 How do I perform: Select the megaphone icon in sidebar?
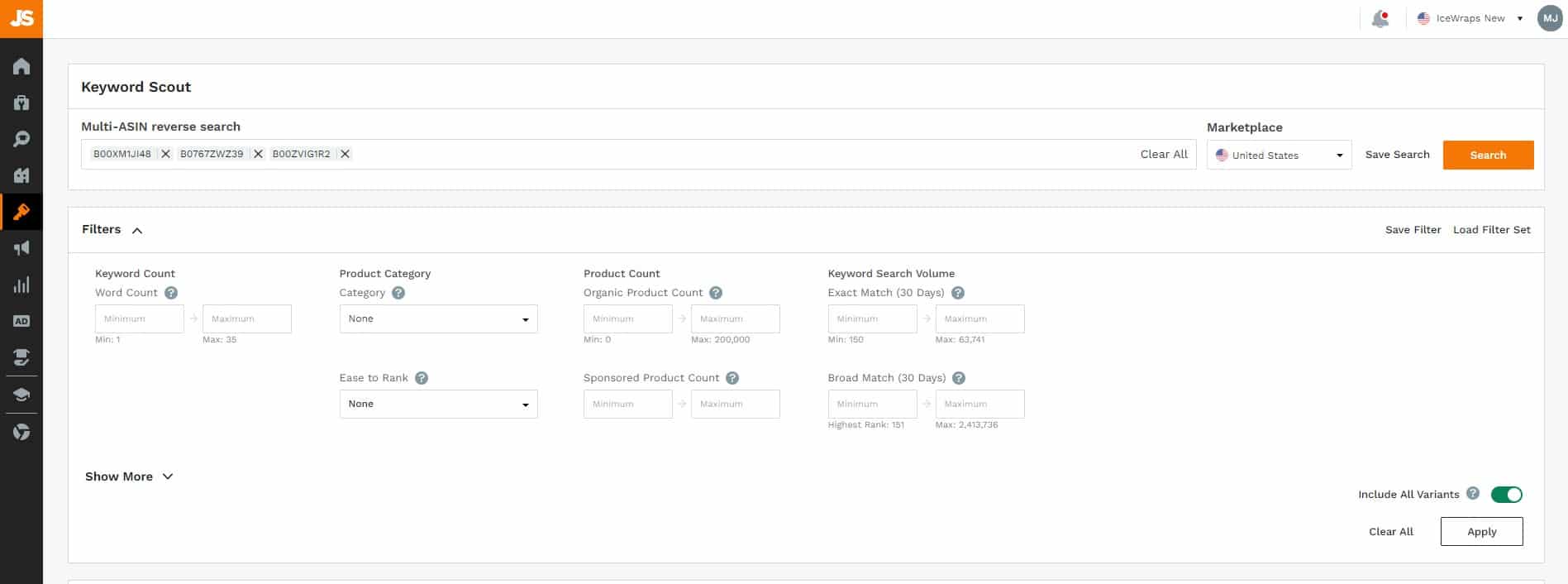click(21, 248)
